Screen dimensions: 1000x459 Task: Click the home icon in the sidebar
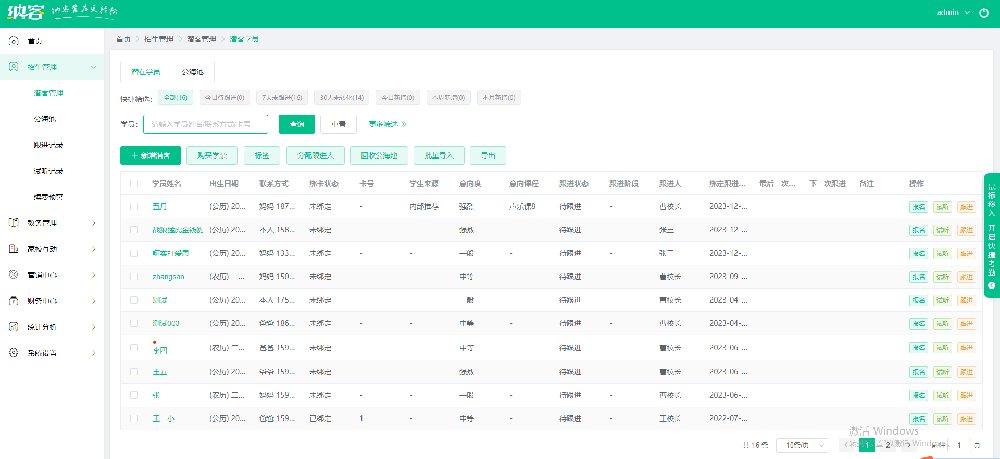[13, 41]
